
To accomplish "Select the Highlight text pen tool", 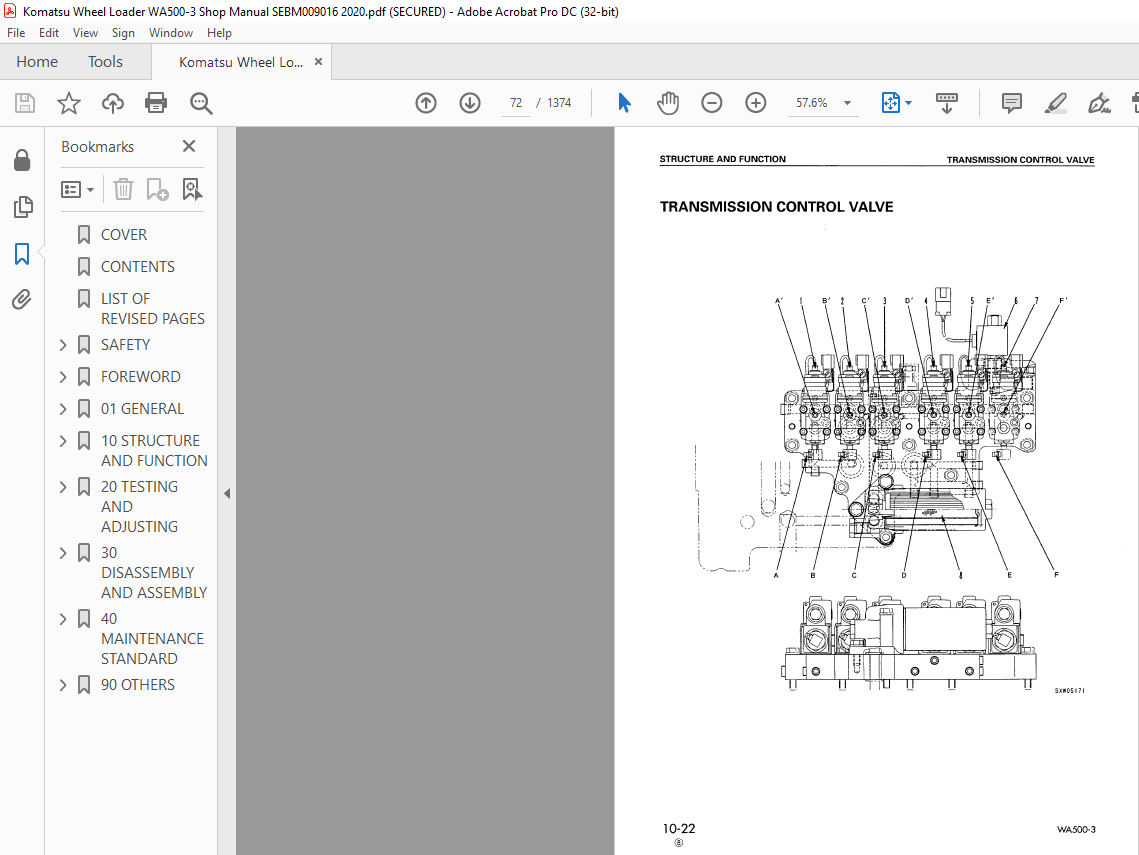I will 1055,103.
